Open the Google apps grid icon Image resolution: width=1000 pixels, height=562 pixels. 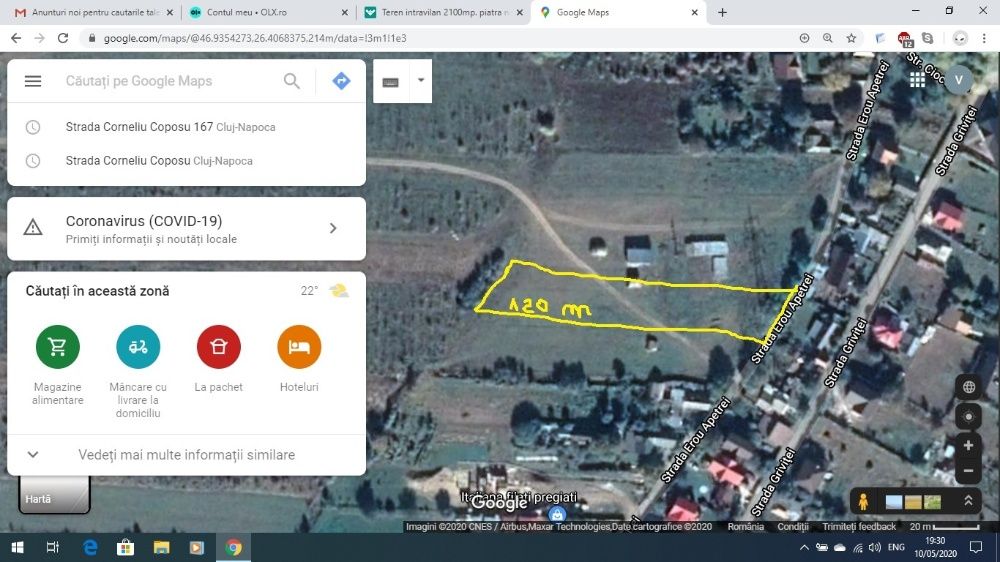coord(917,80)
